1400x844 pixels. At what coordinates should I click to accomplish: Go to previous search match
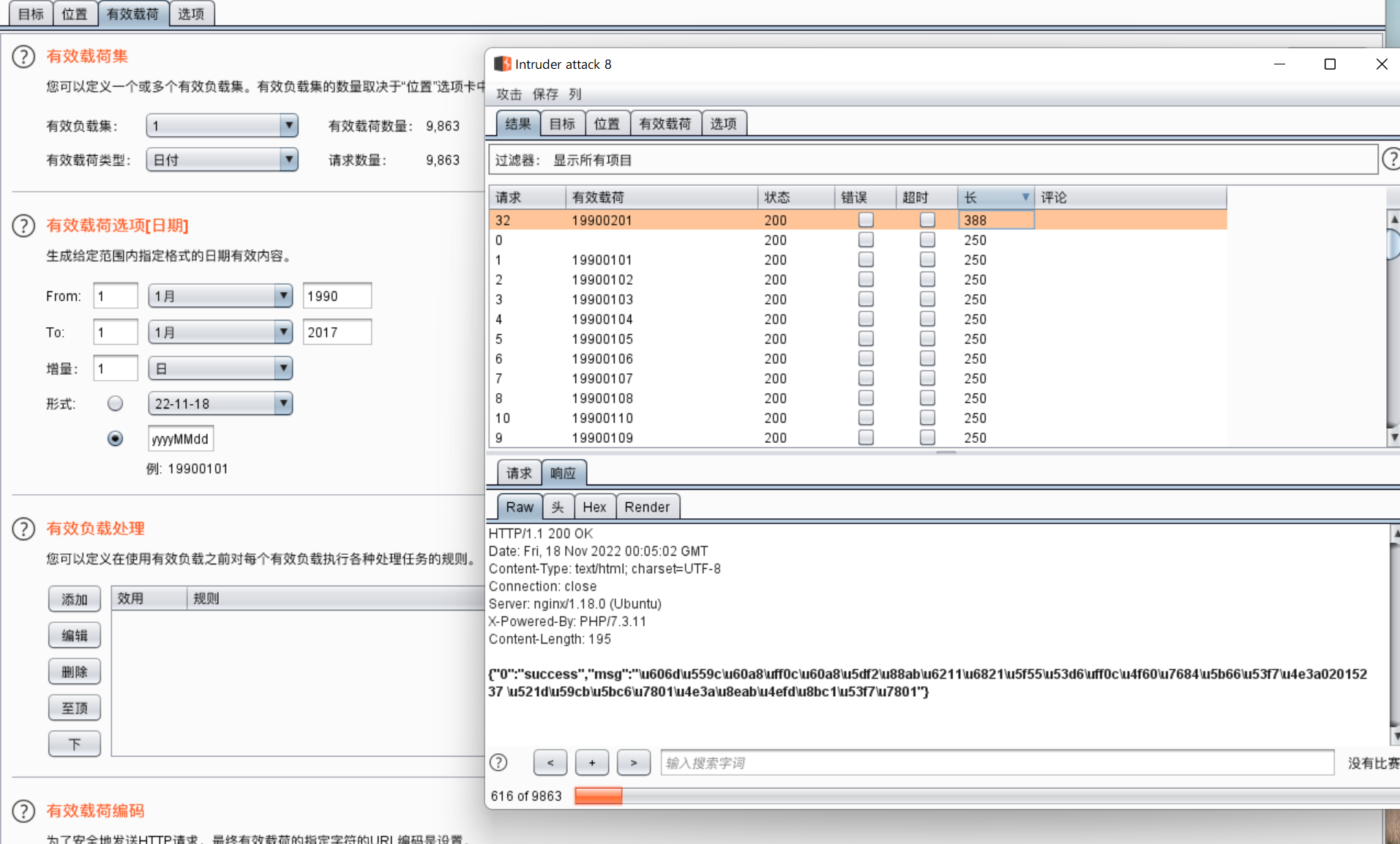click(x=550, y=763)
